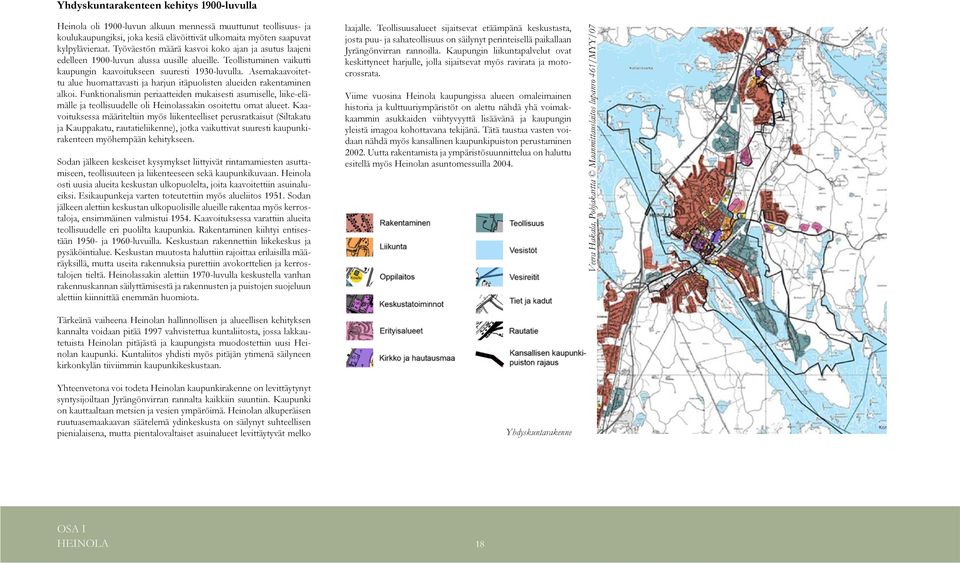
Task: Click the paragraph beginning 'Viime vuosina Heinola'
Action: 458,130
